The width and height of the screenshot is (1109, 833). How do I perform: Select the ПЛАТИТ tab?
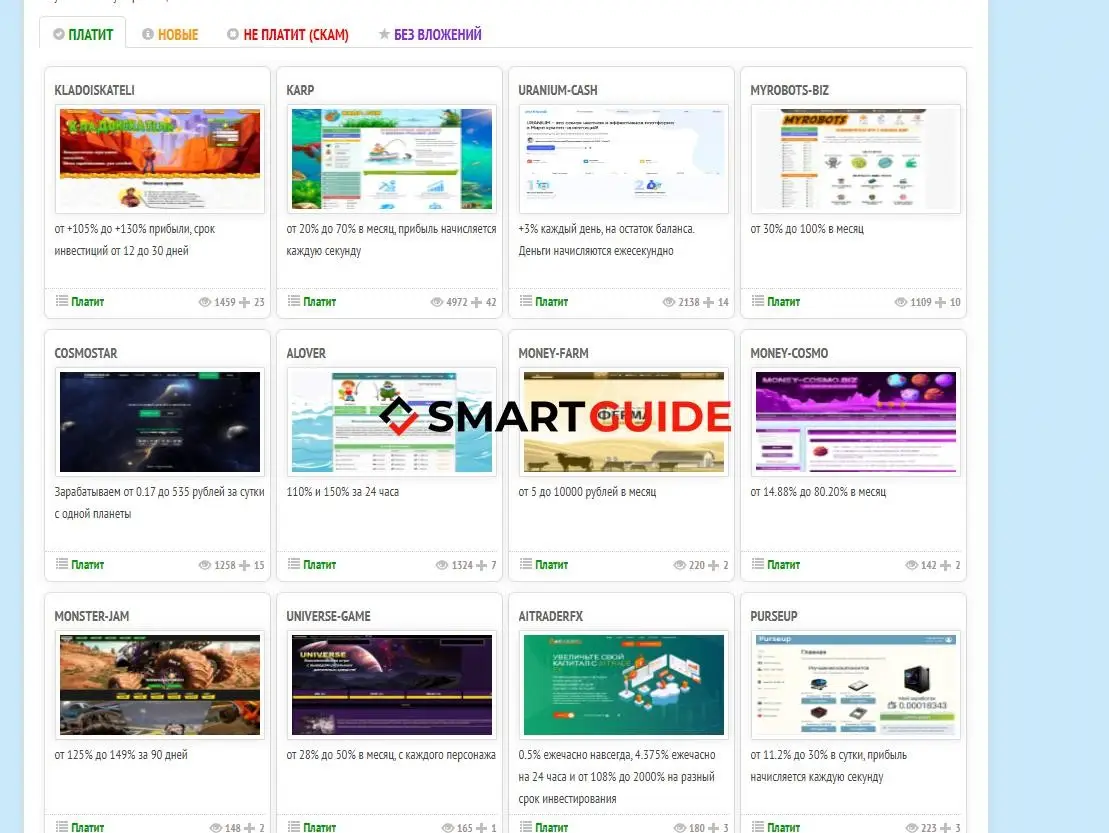[x=83, y=35]
